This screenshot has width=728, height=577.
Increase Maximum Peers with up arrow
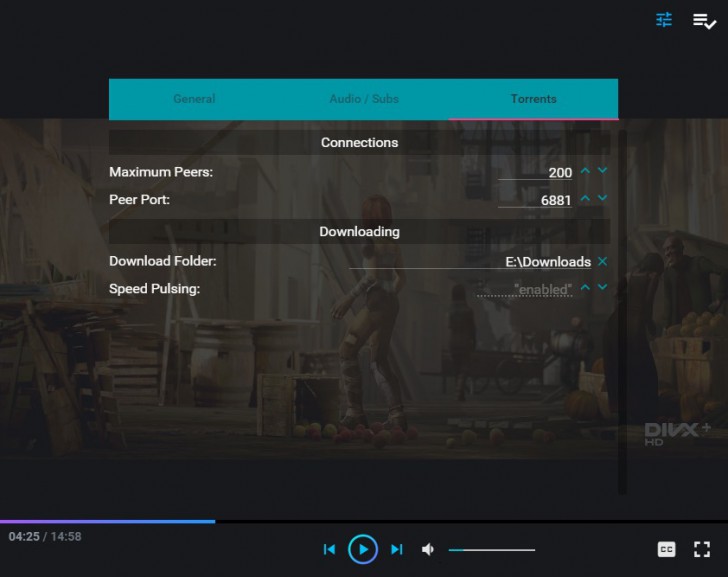click(585, 171)
